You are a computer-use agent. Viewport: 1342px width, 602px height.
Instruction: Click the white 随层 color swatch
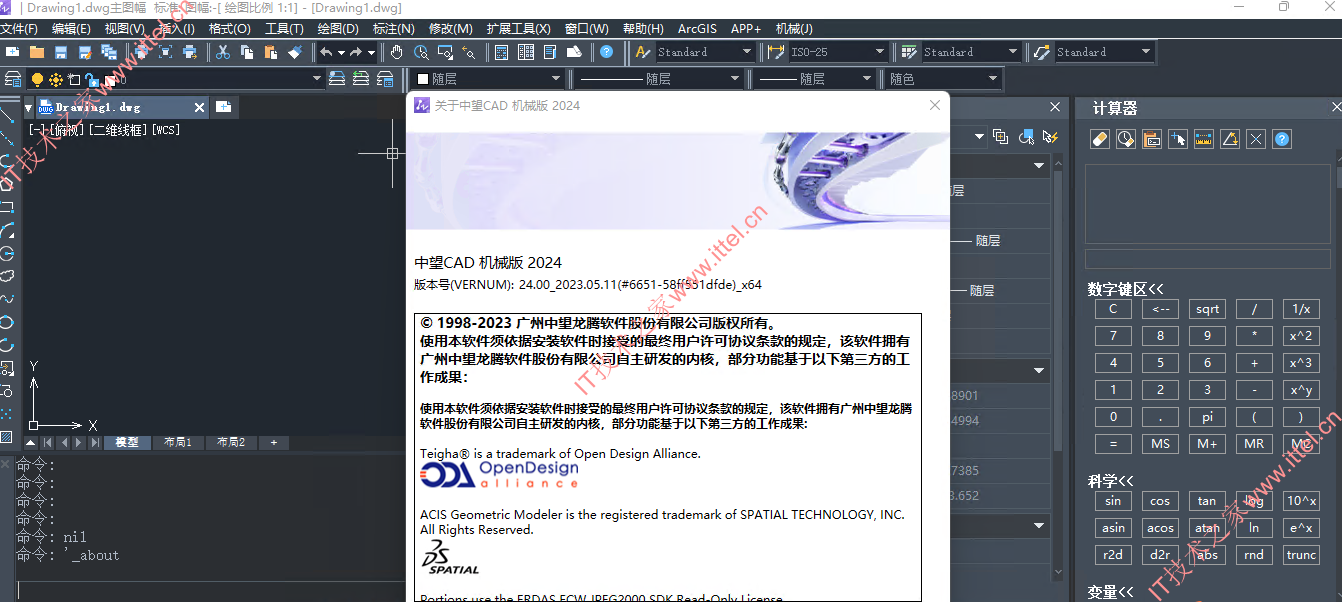pyautogui.click(x=423, y=79)
